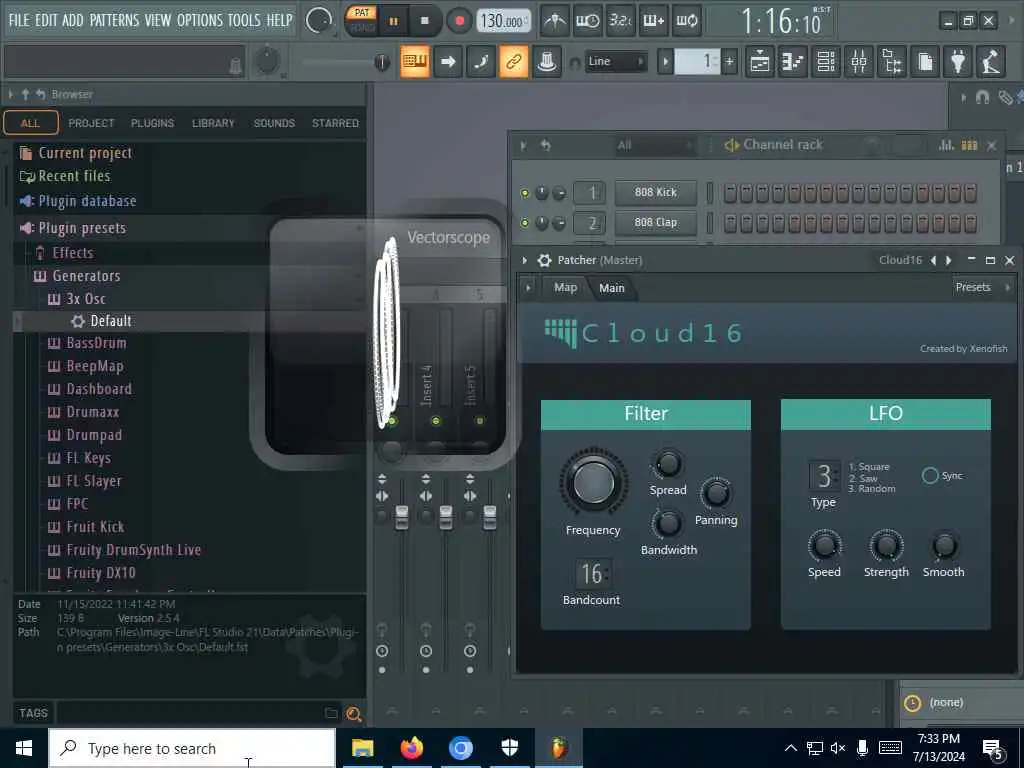This screenshot has height=768, width=1024.
Task: Stop playback with the stop button
Action: 425,21
